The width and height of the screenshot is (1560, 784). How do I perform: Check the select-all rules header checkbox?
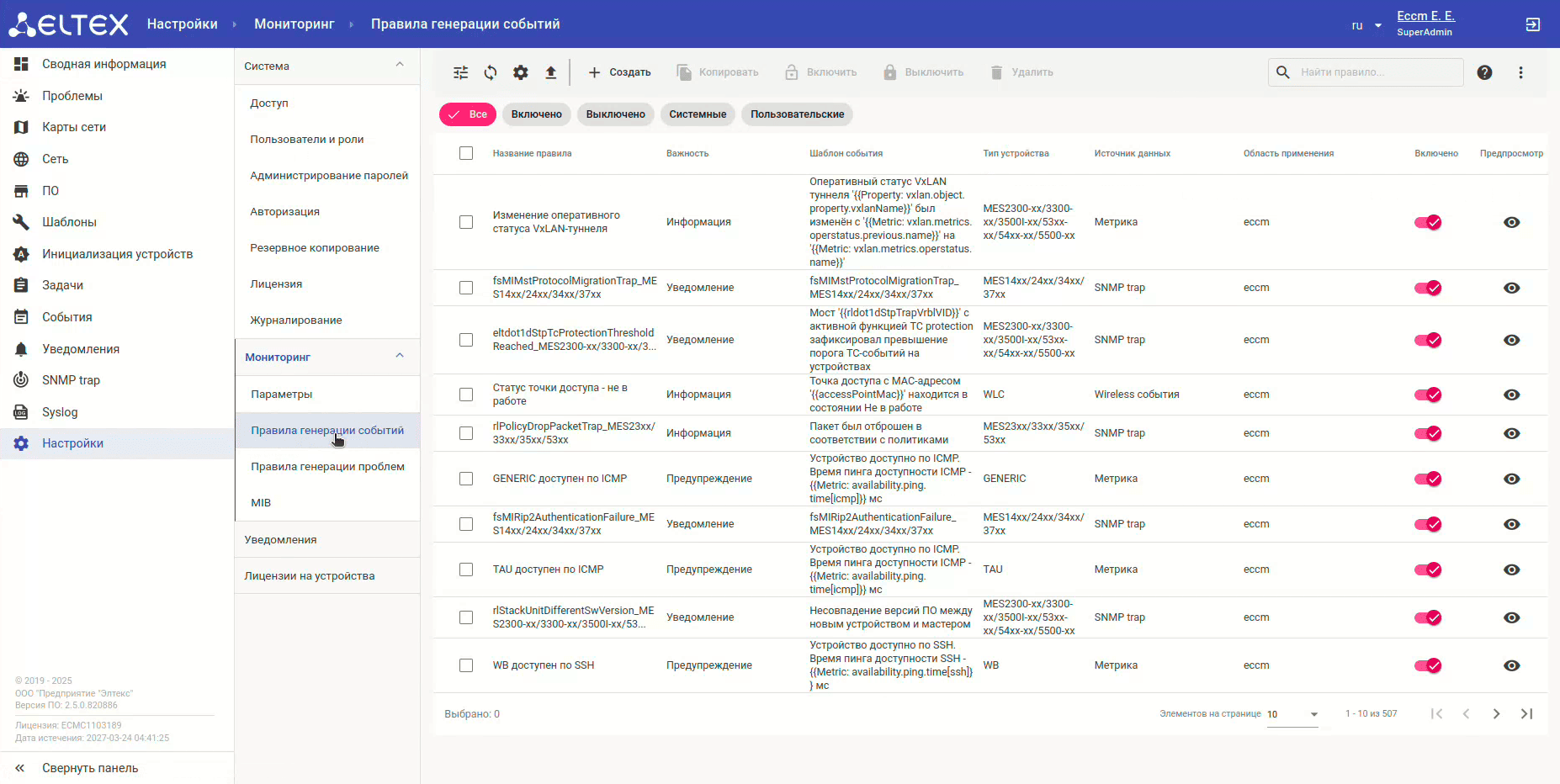coord(466,153)
